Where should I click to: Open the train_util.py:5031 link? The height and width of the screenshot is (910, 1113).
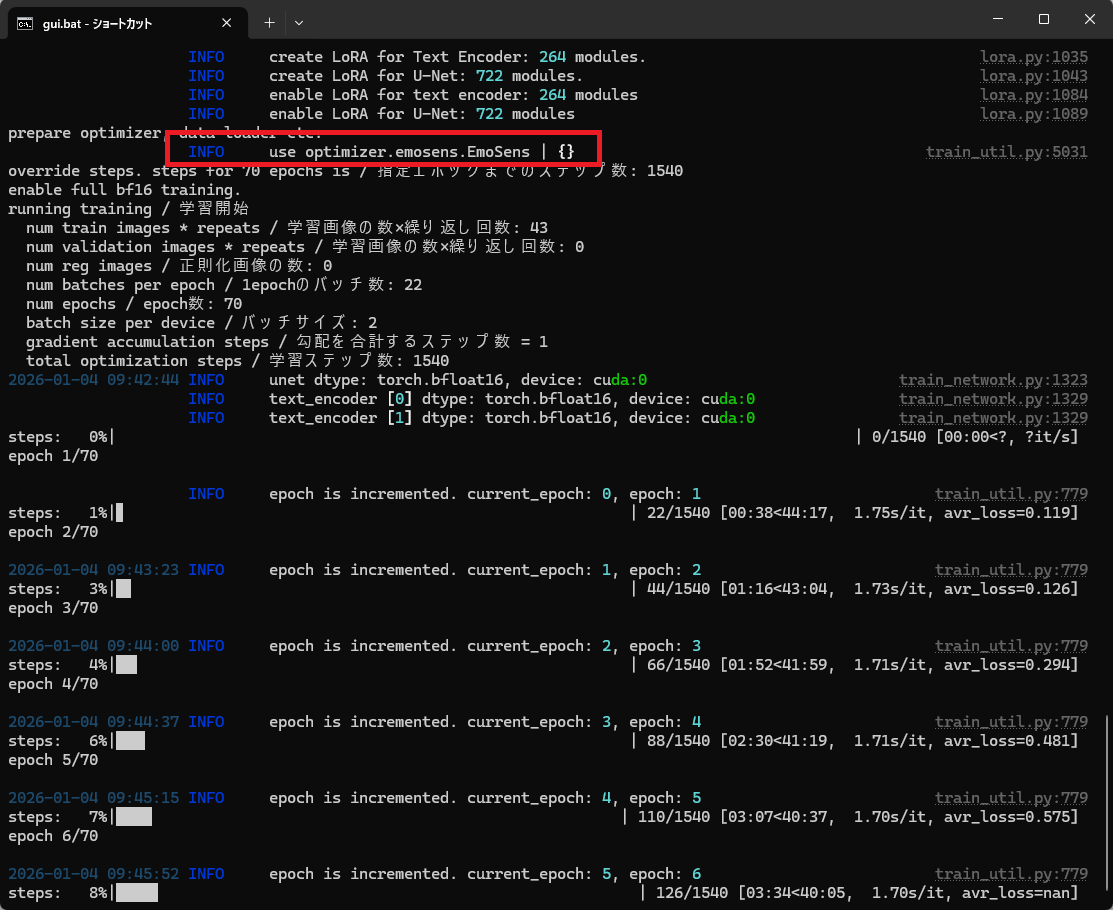click(x=1006, y=152)
